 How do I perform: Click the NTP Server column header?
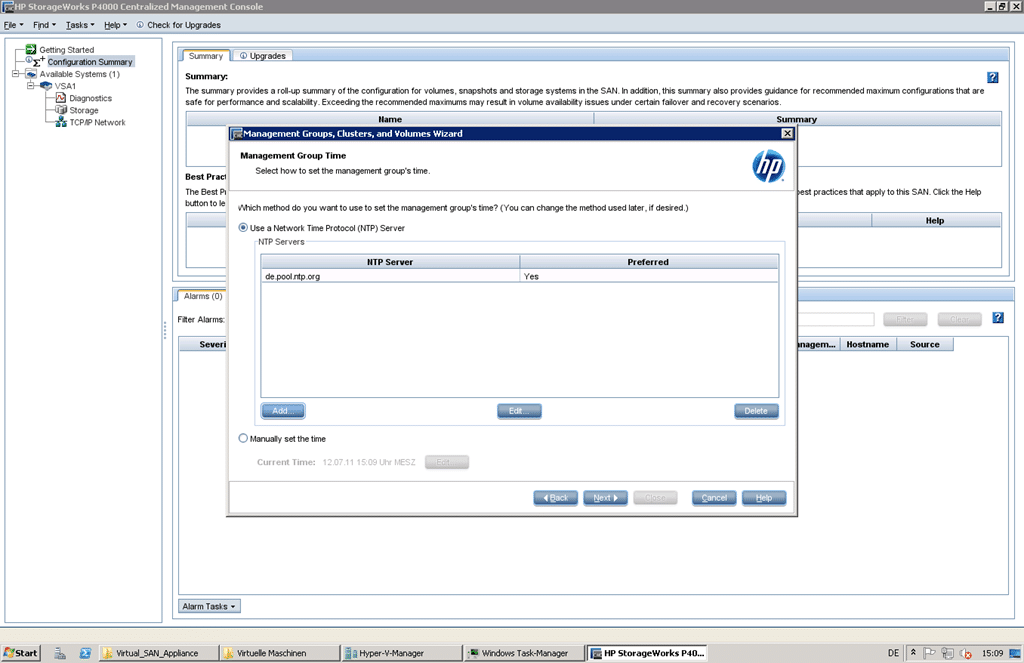pos(390,262)
